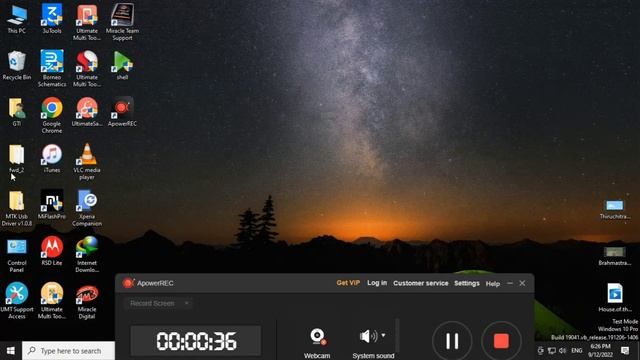The width and height of the screenshot is (640, 360).
Task: Open UltimateSa... desktop shortcut
Action: point(87,112)
